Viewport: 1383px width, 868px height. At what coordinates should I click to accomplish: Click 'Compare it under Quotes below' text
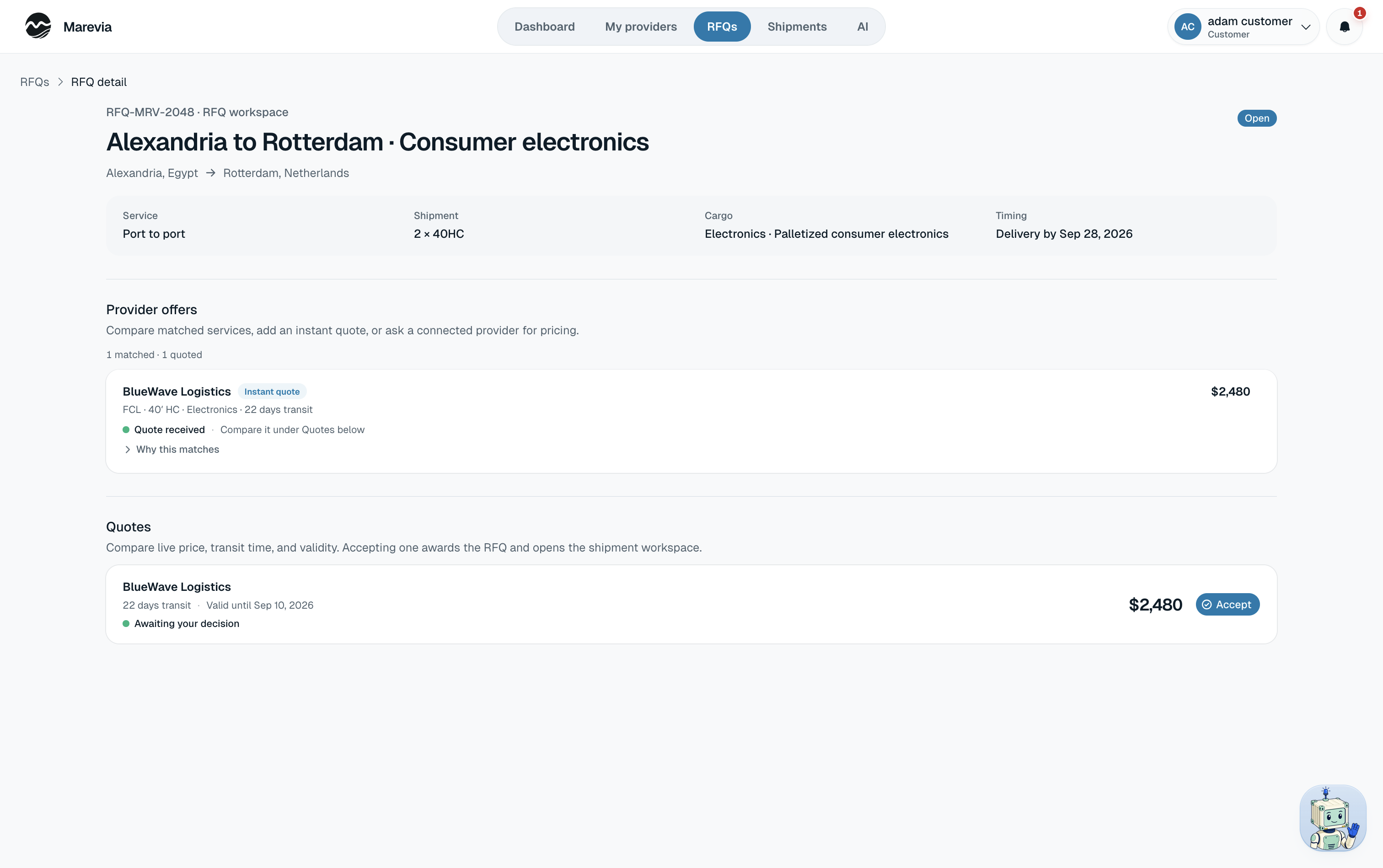point(292,430)
